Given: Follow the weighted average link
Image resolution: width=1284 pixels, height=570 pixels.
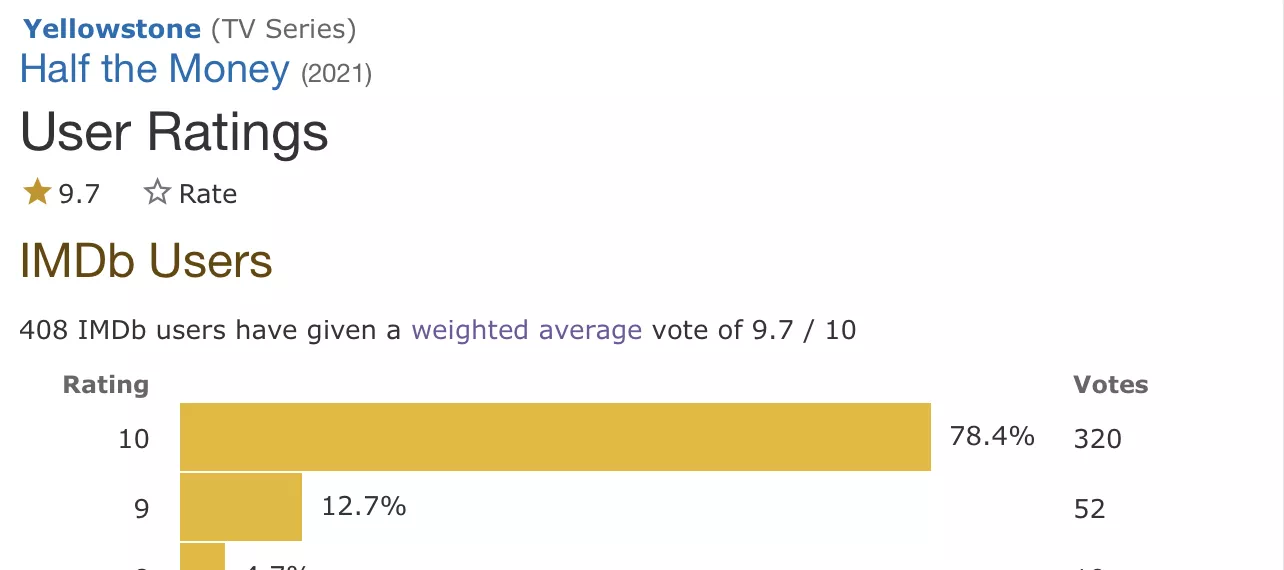Looking at the screenshot, I should [x=527, y=330].
